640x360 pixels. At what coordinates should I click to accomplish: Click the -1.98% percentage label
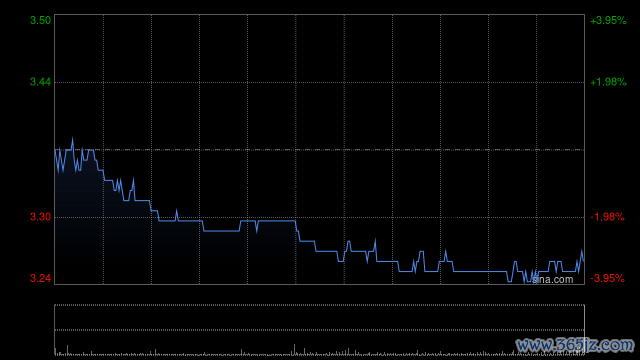[x=607, y=217]
